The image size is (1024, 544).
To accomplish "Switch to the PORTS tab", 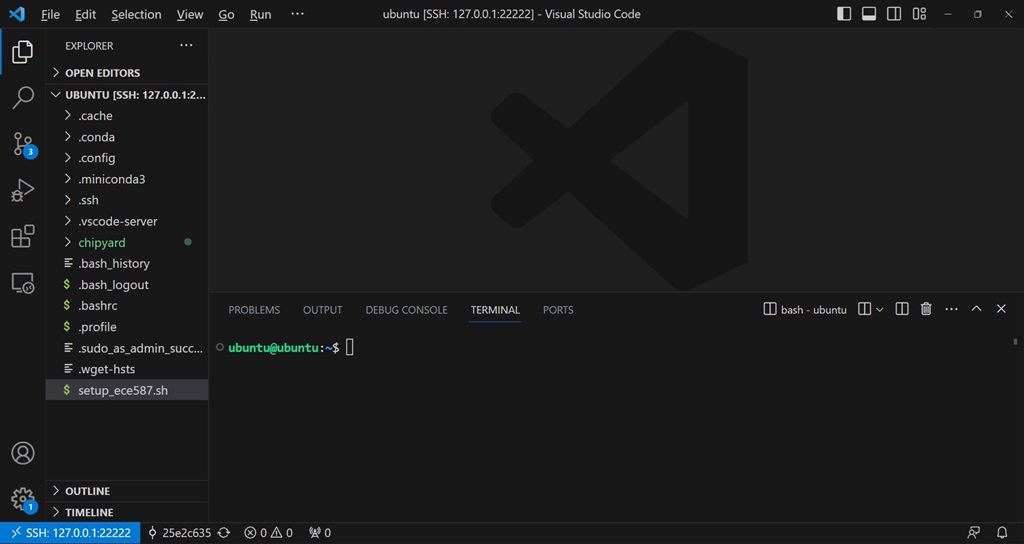I will click(558, 310).
